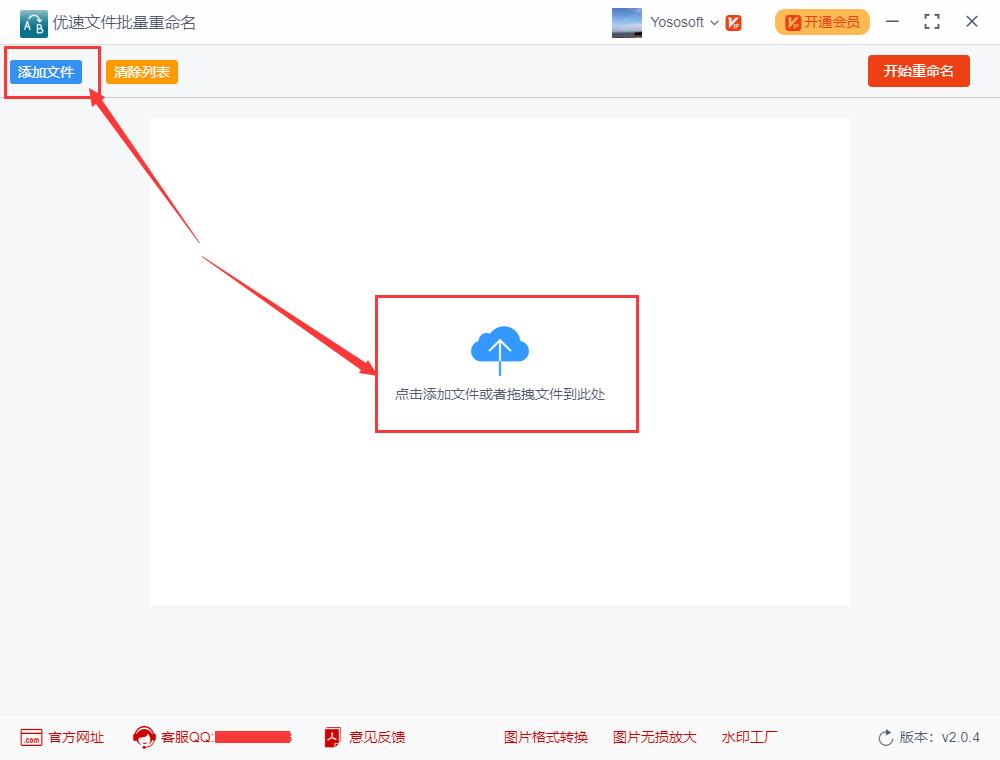1000x760 pixels.
Task: Click the VIP badge icon beside Yososoft
Action: pos(733,23)
